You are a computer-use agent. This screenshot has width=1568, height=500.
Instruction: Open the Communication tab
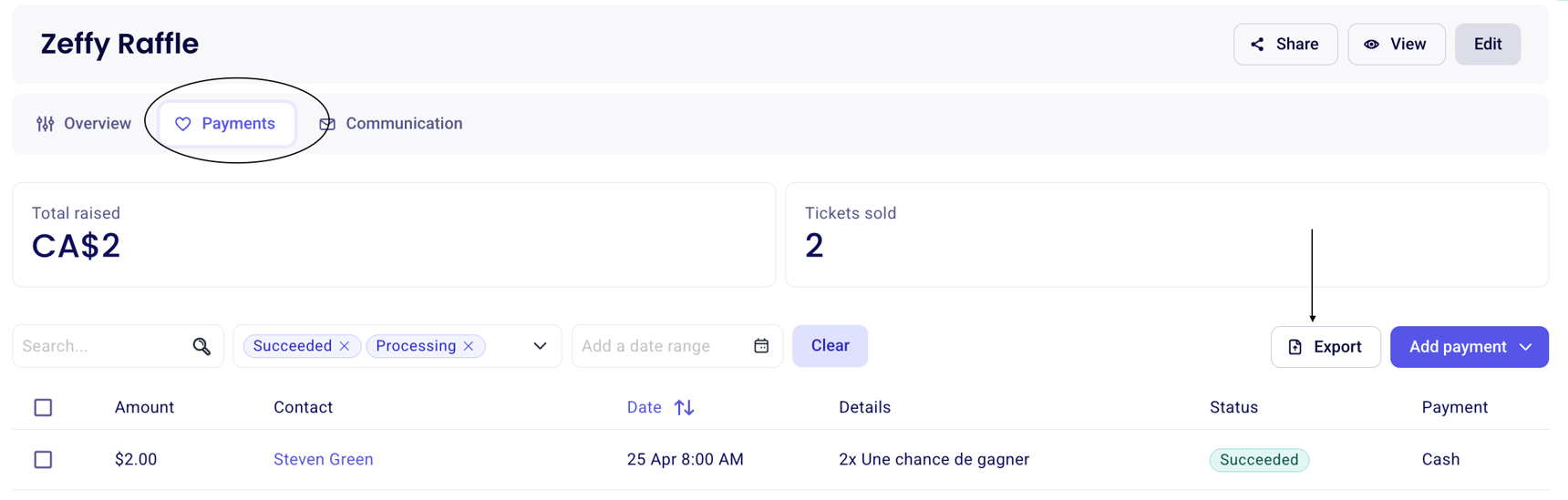coord(391,124)
